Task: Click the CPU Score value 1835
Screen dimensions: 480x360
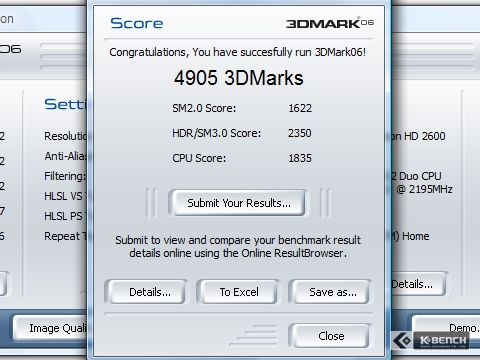Action: 300,158
